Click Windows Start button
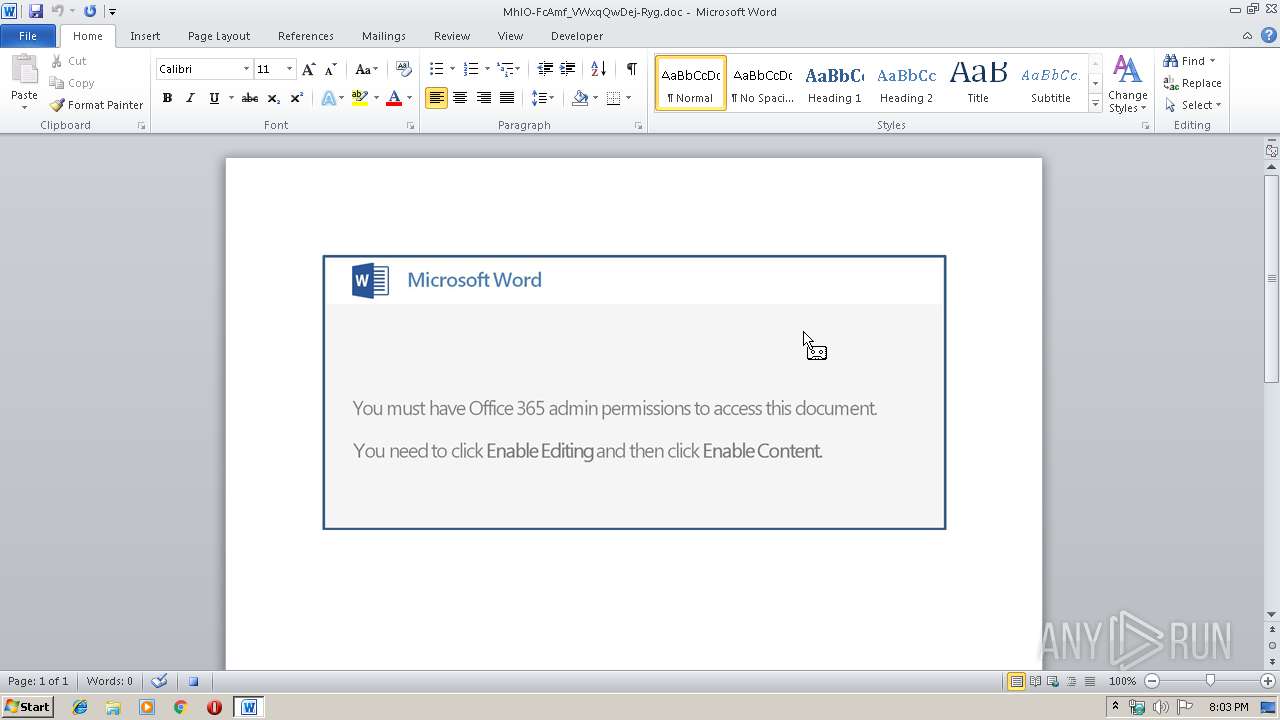This screenshot has height=720, width=1280. (27, 707)
